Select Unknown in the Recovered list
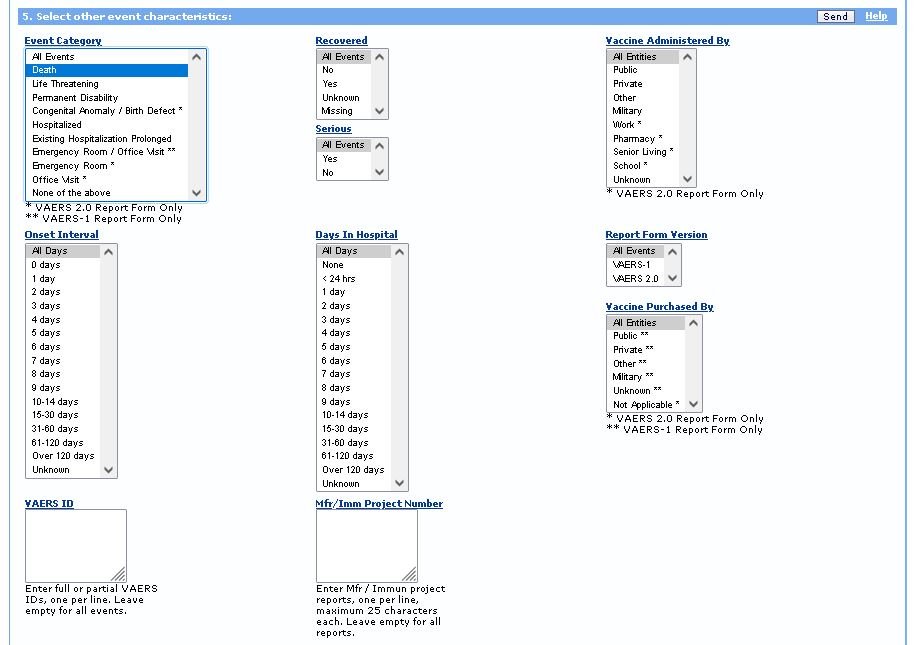916x645 pixels. tap(344, 98)
